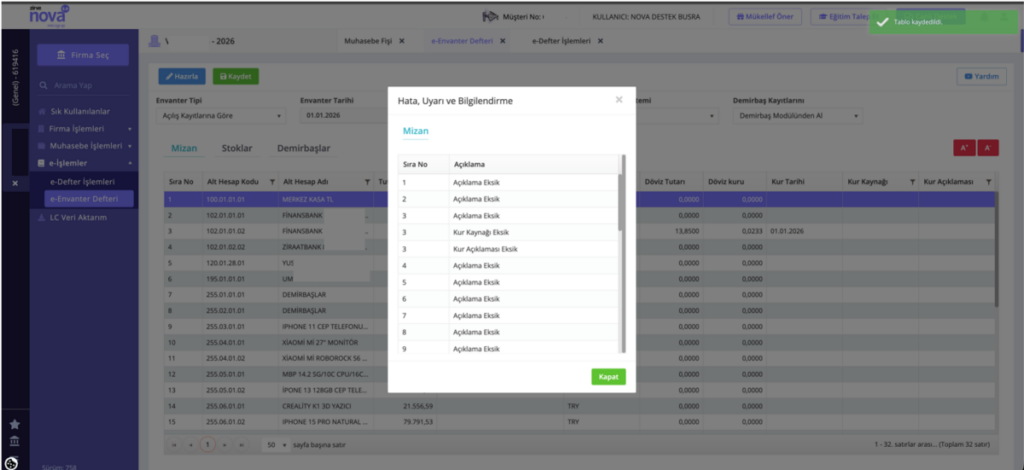Open the 50 rows per page dropdown
Image resolution: width=1024 pixels, height=470 pixels.
click(x=276, y=445)
